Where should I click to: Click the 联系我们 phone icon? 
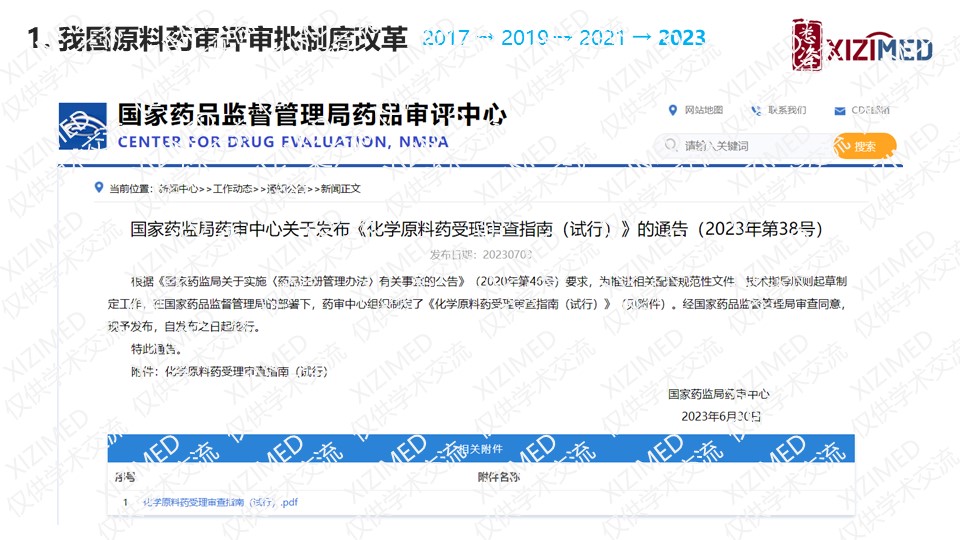757,110
